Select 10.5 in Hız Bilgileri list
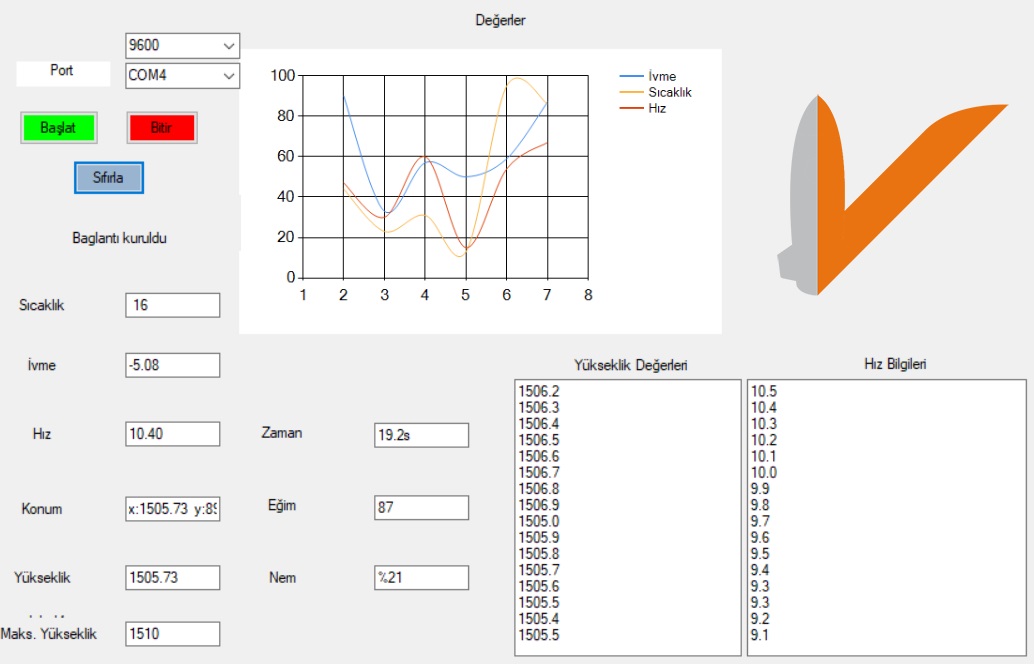 point(764,392)
